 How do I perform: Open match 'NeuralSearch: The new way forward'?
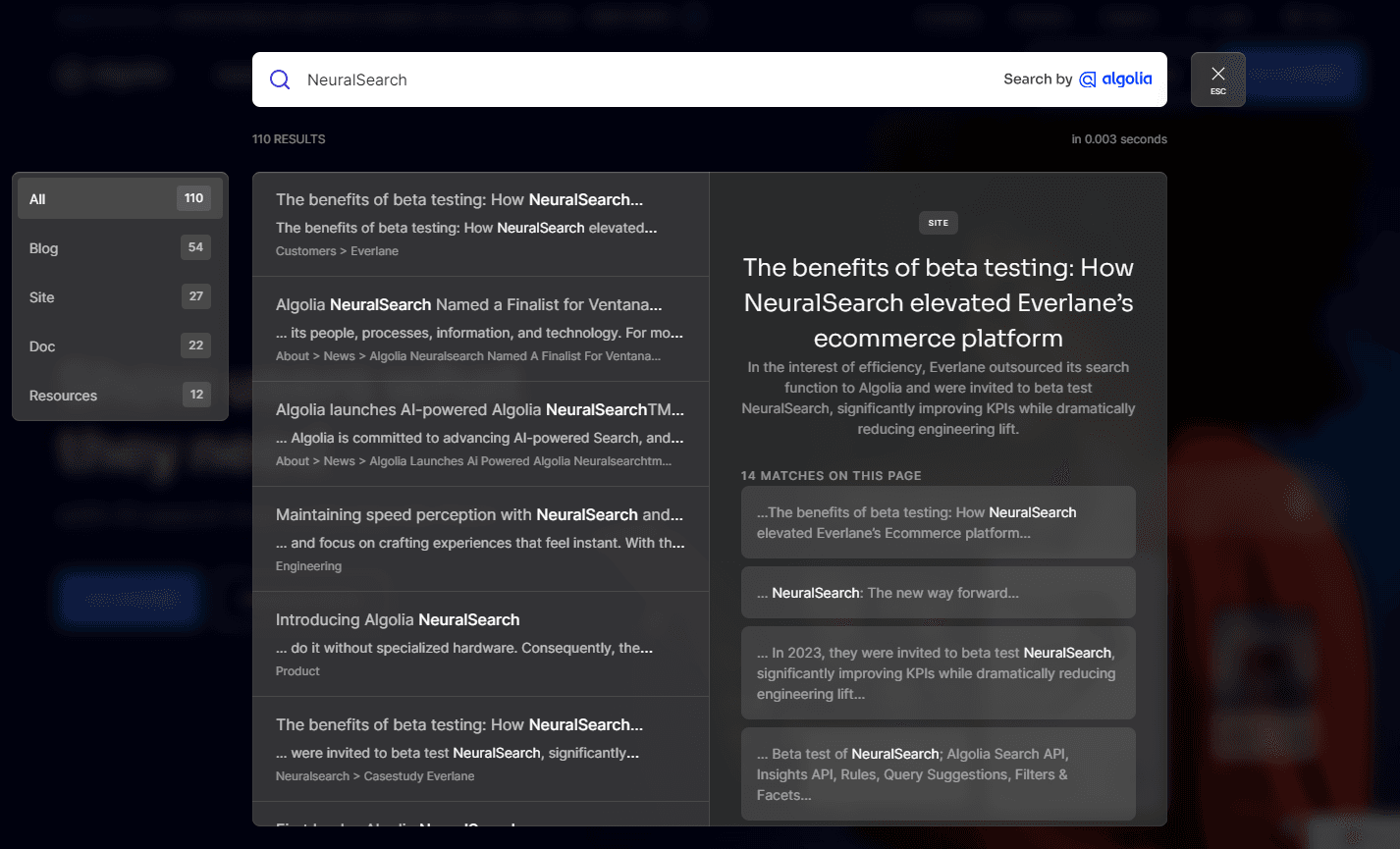pyautogui.click(x=939, y=593)
